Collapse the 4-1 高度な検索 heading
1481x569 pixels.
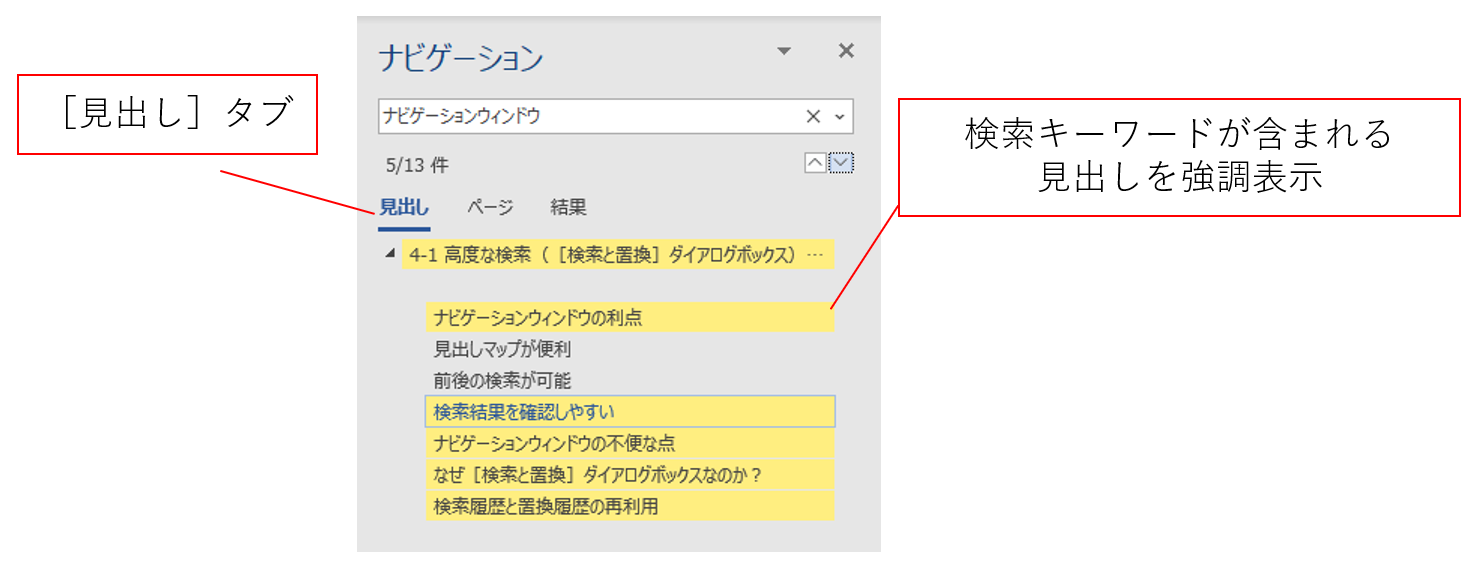tap(389, 254)
